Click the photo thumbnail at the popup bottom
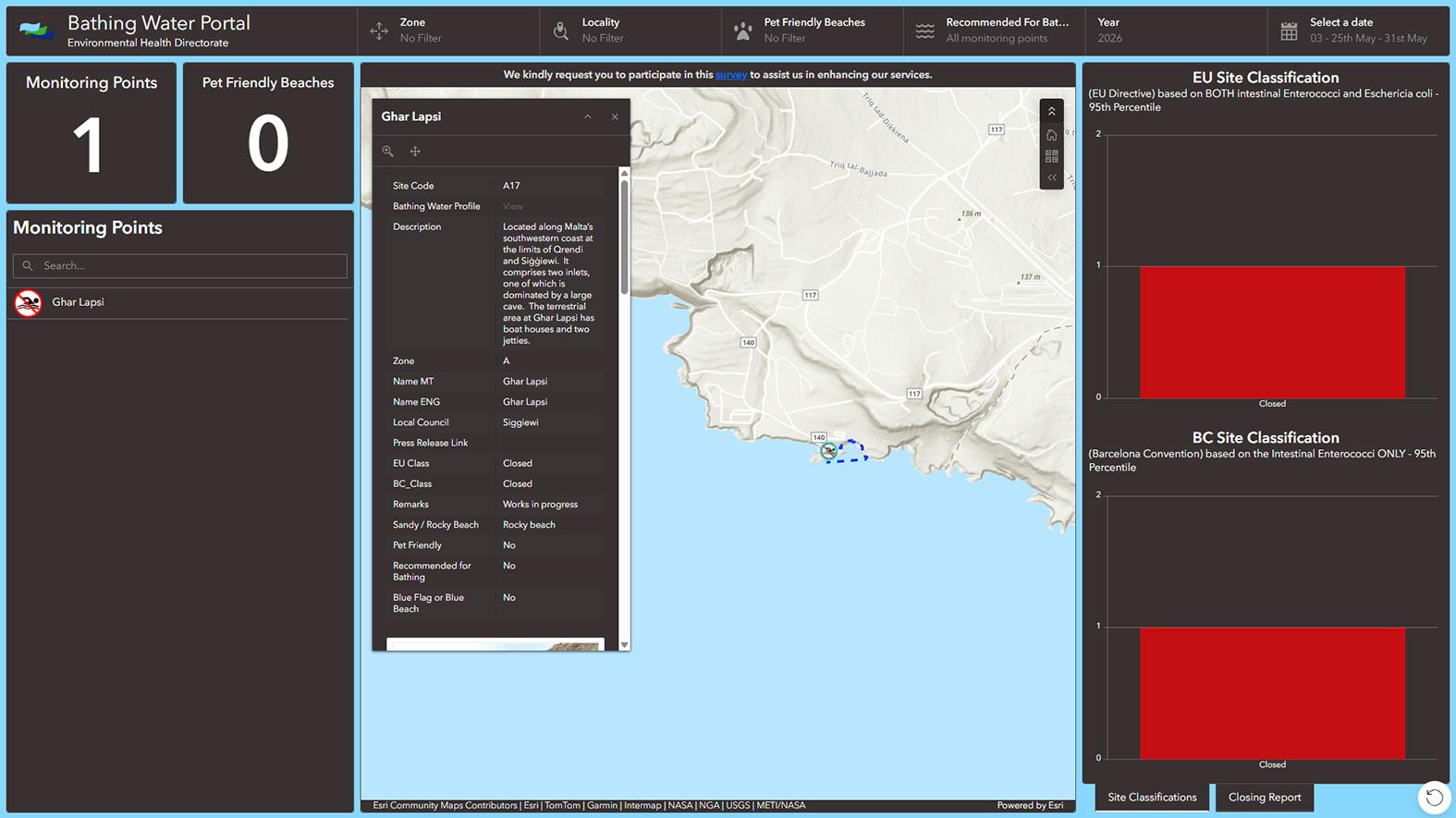The width and height of the screenshot is (1456, 818). (x=496, y=644)
